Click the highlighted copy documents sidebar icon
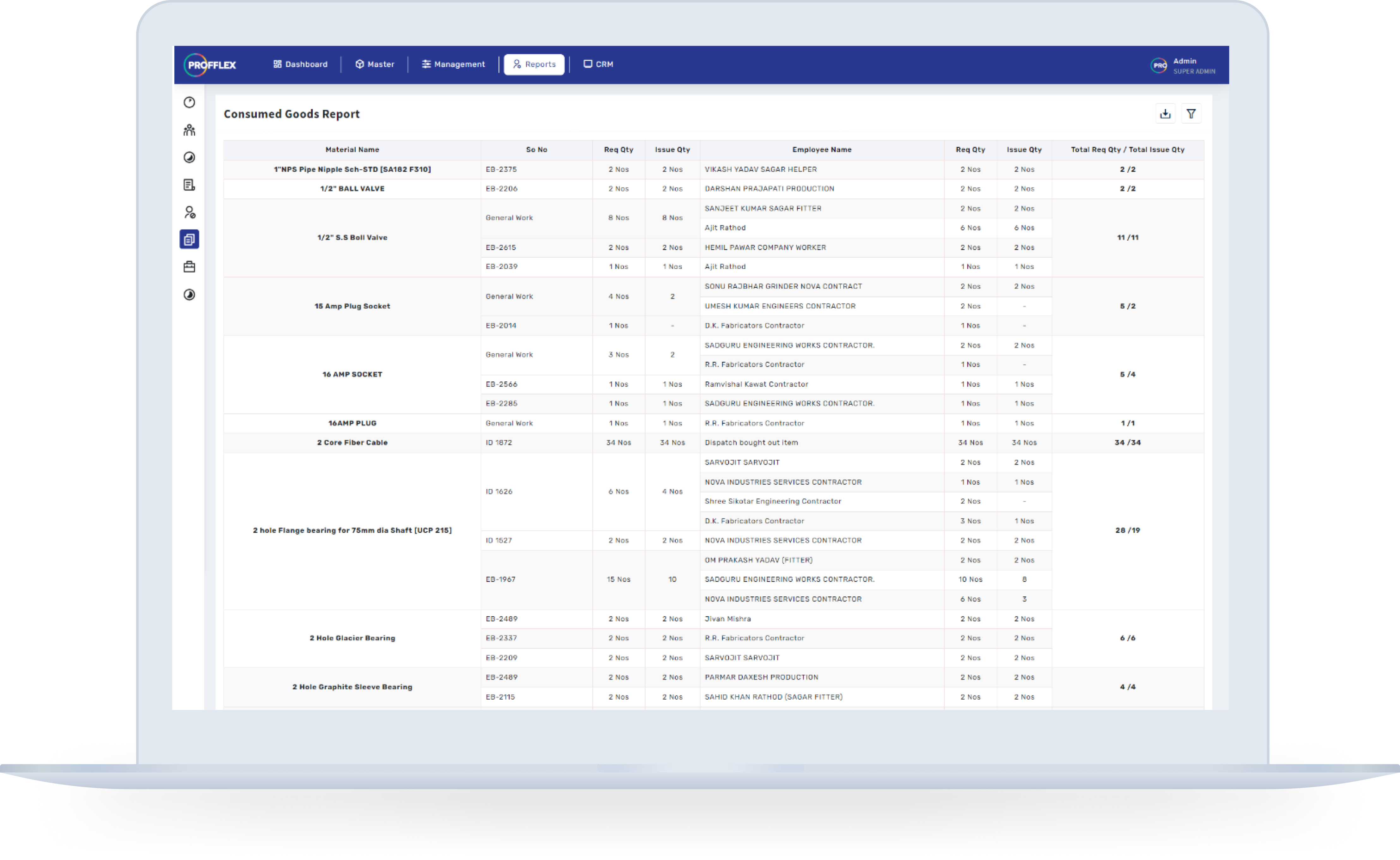 click(x=190, y=239)
